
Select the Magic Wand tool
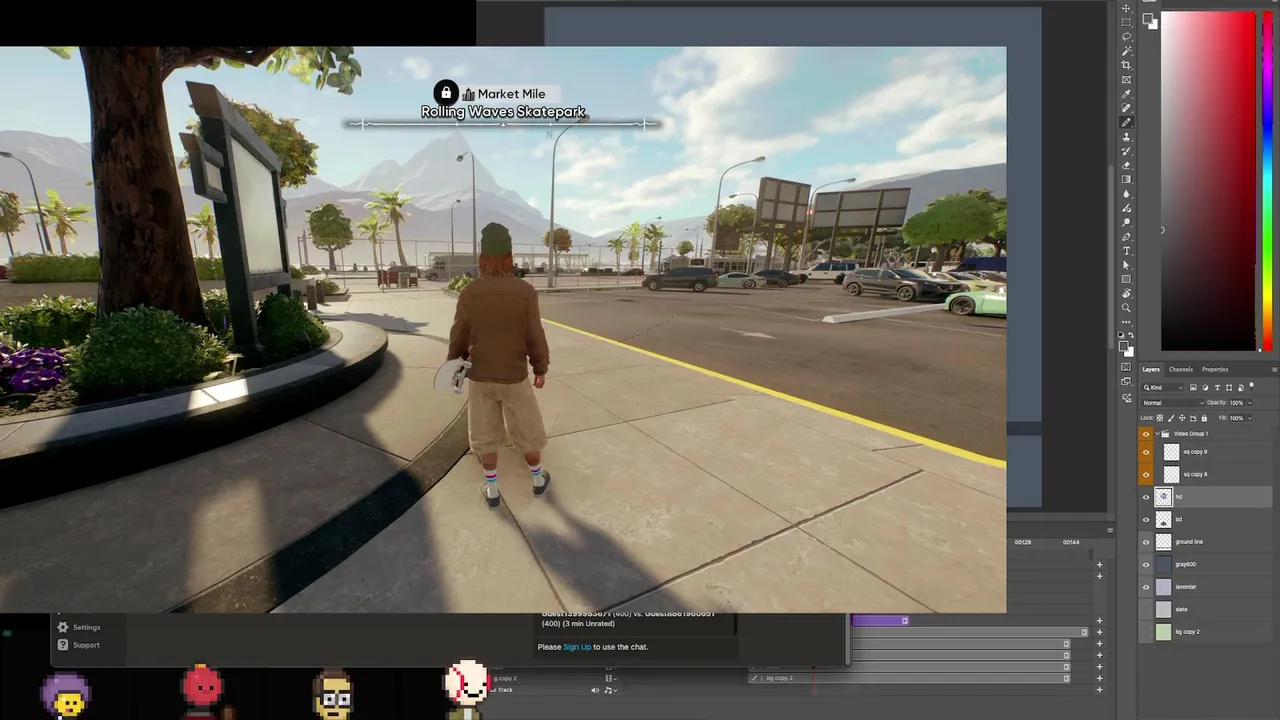pos(1127,50)
